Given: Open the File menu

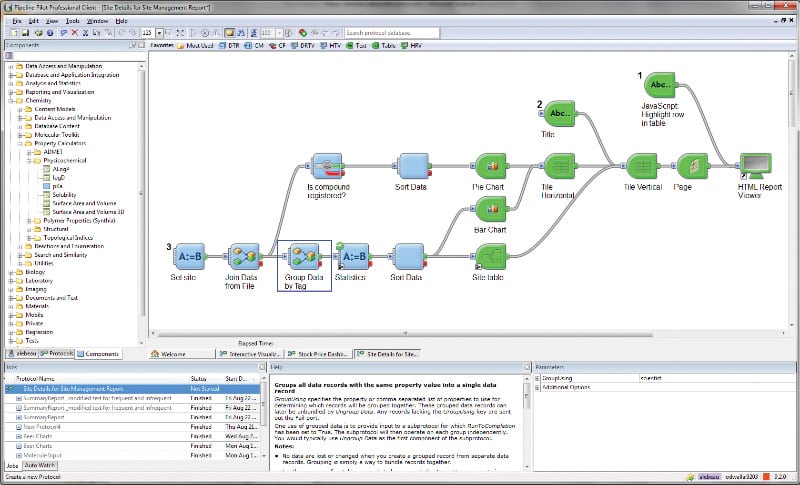Looking at the screenshot, I should (x=17, y=21).
